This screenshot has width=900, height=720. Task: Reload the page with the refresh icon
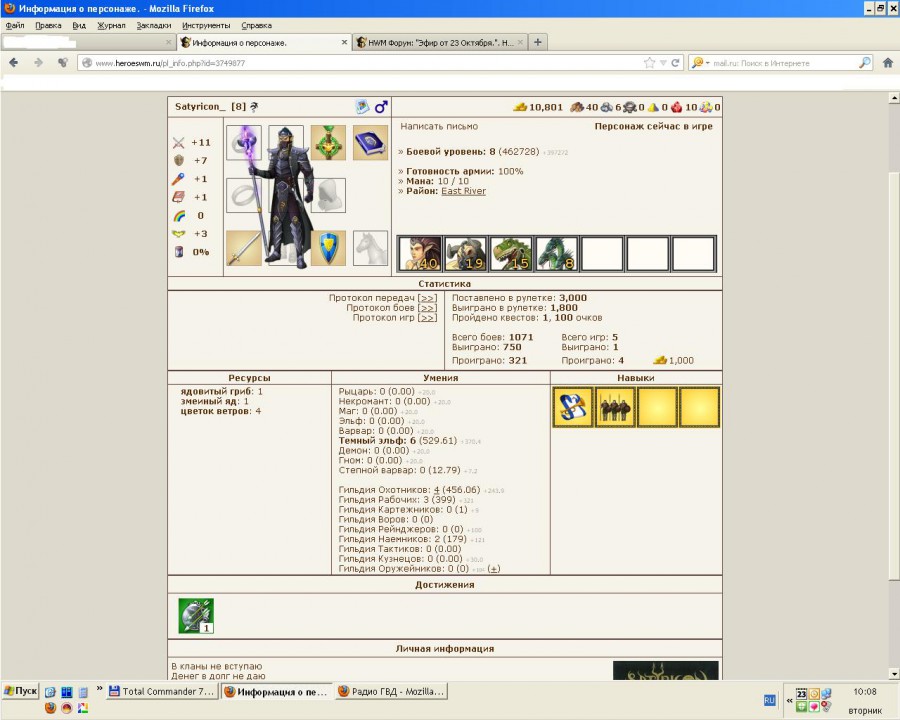676,63
